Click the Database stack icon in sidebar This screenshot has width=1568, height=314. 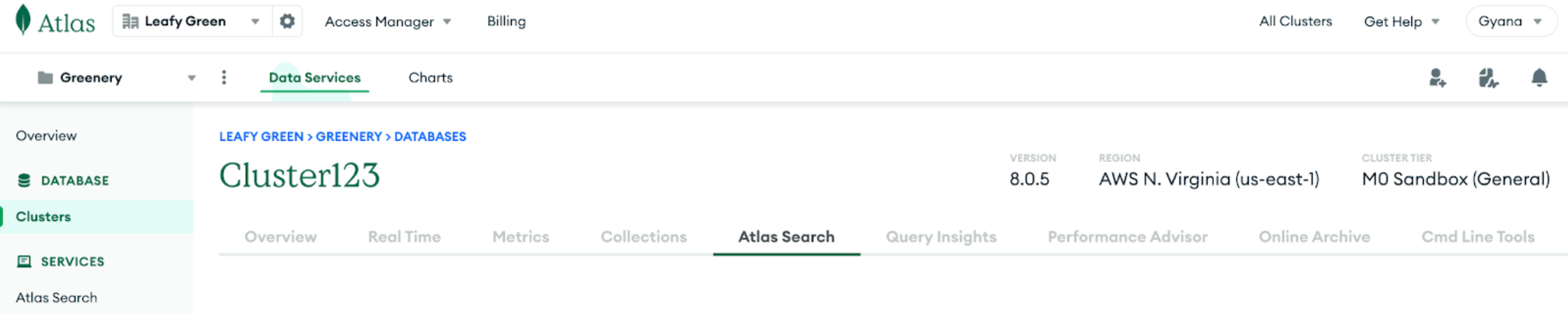coord(24,181)
